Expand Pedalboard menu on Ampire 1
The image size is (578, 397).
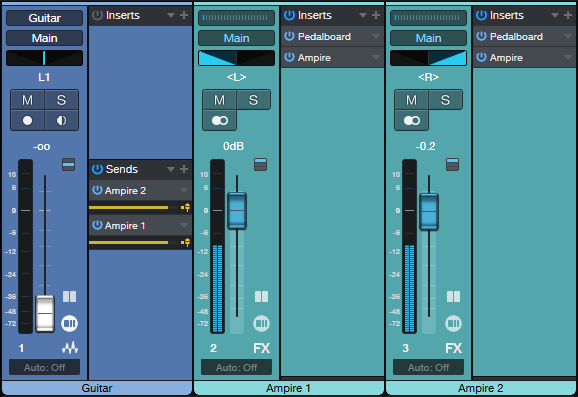click(x=376, y=36)
